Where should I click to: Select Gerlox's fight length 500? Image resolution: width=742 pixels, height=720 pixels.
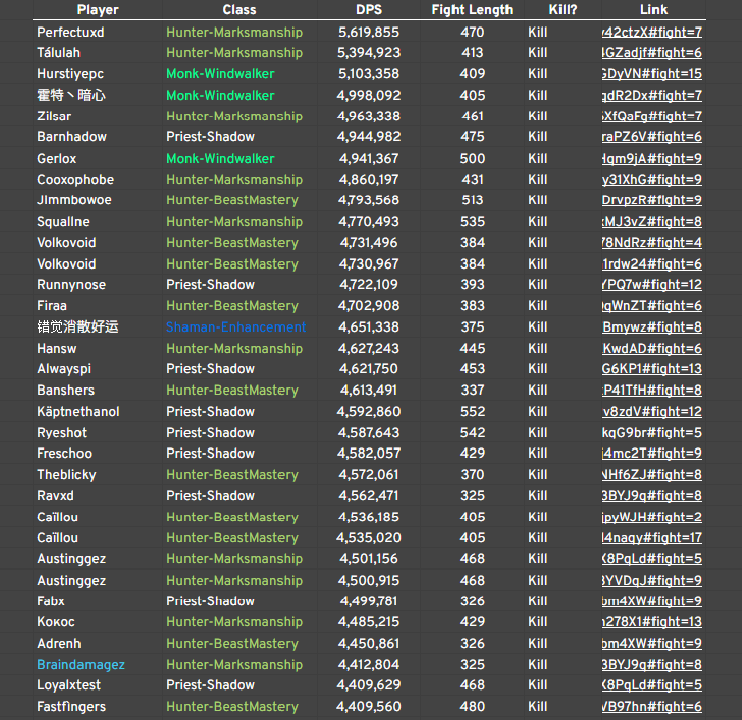pos(472,158)
